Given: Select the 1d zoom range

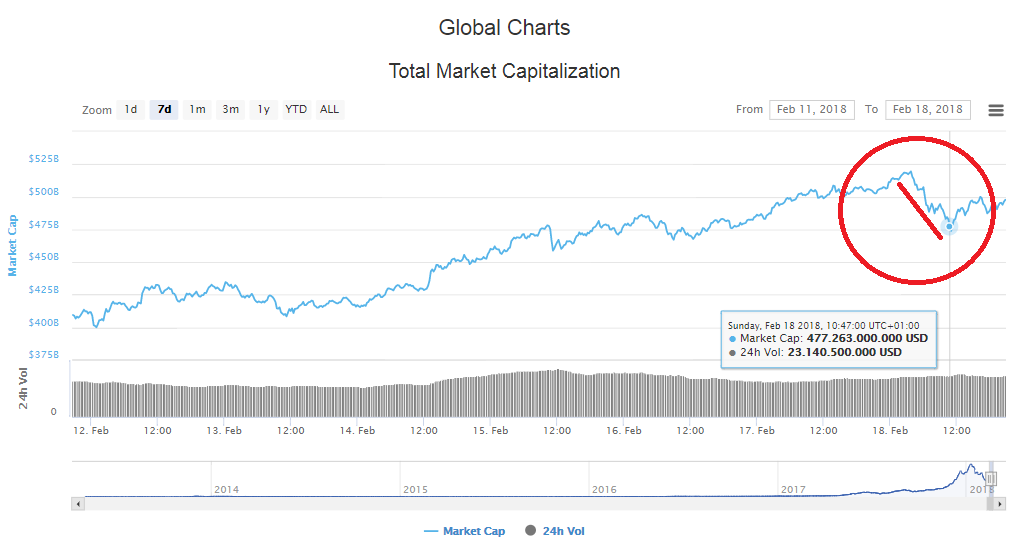Looking at the screenshot, I should tap(130, 109).
